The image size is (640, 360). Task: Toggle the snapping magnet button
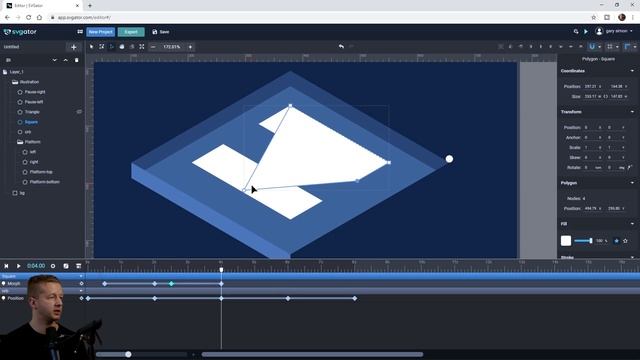click(x=592, y=47)
